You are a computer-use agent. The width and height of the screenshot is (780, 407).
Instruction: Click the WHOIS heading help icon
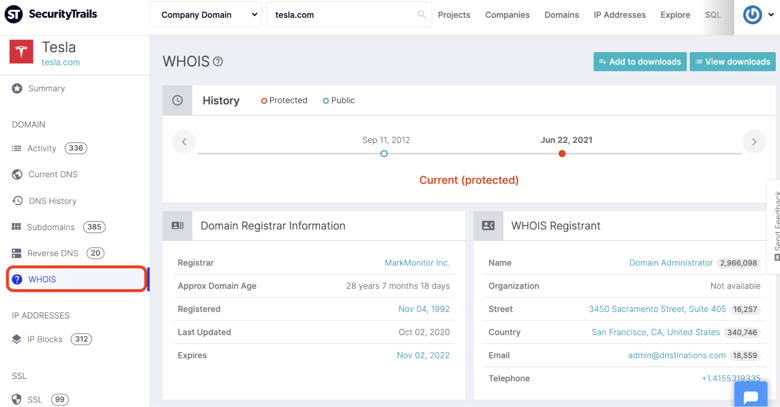click(218, 62)
